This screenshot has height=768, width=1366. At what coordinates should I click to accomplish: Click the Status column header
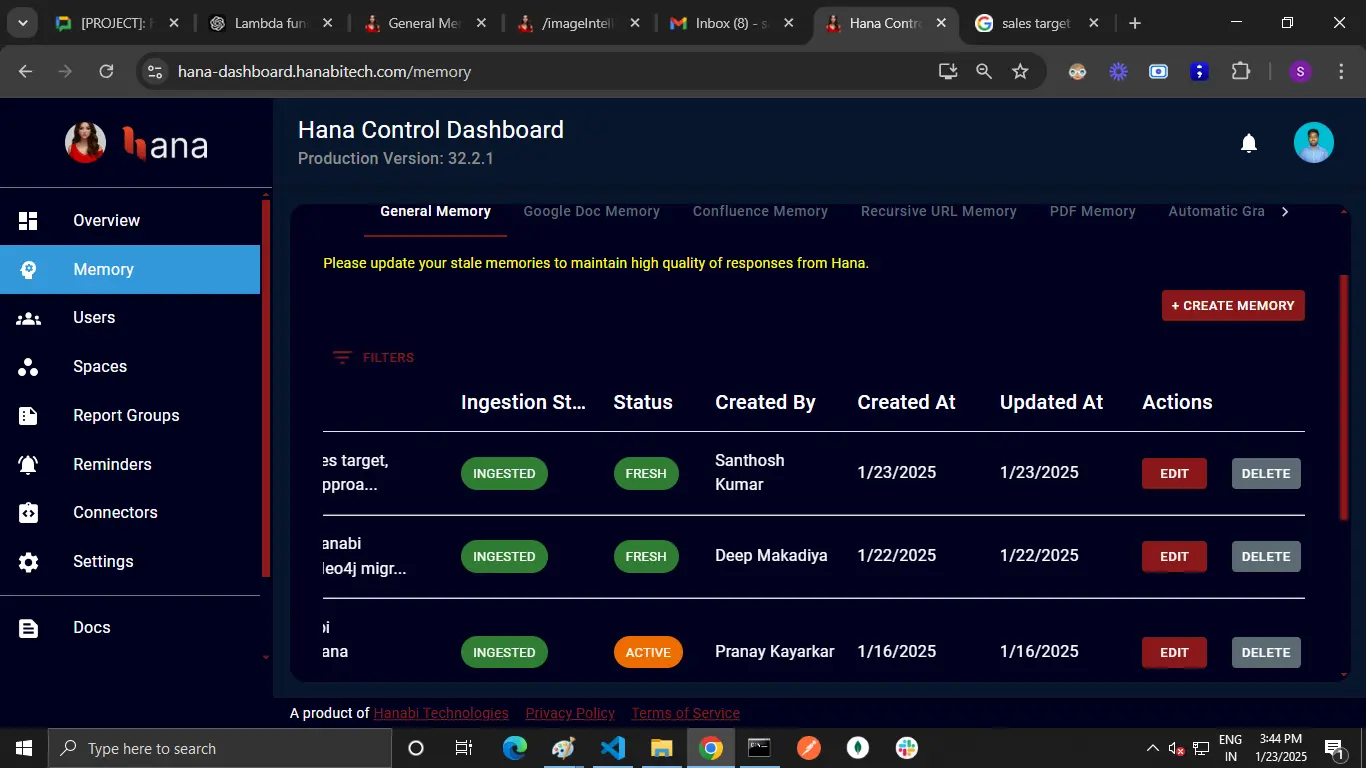[643, 402]
